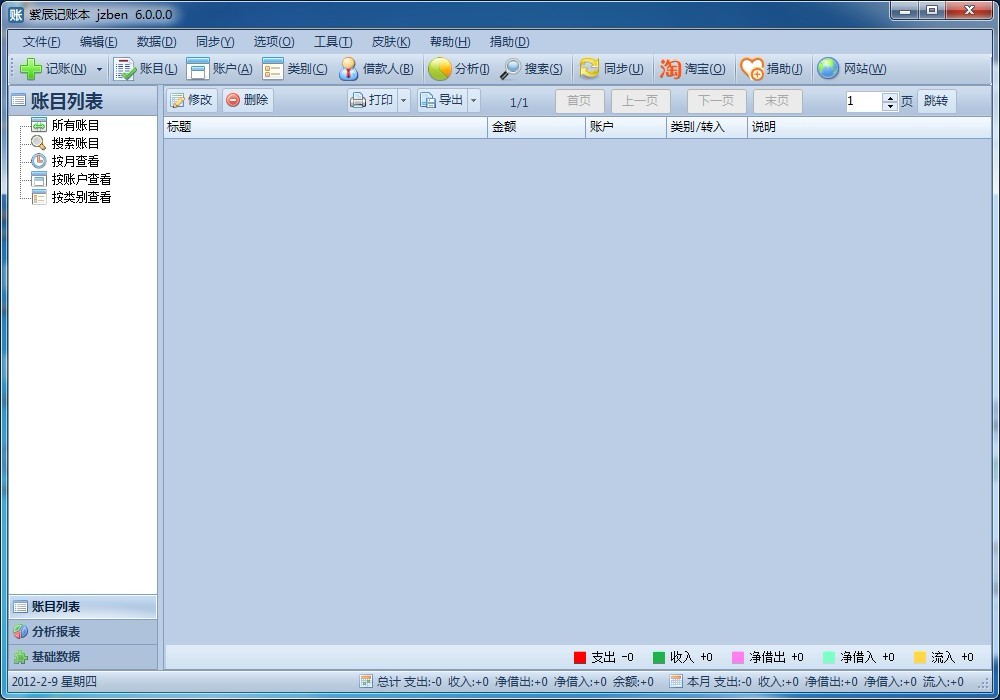The height and width of the screenshot is (700, 1000).
Task: Click the 借款人 borrower icon
Action: tap(348, 69)
